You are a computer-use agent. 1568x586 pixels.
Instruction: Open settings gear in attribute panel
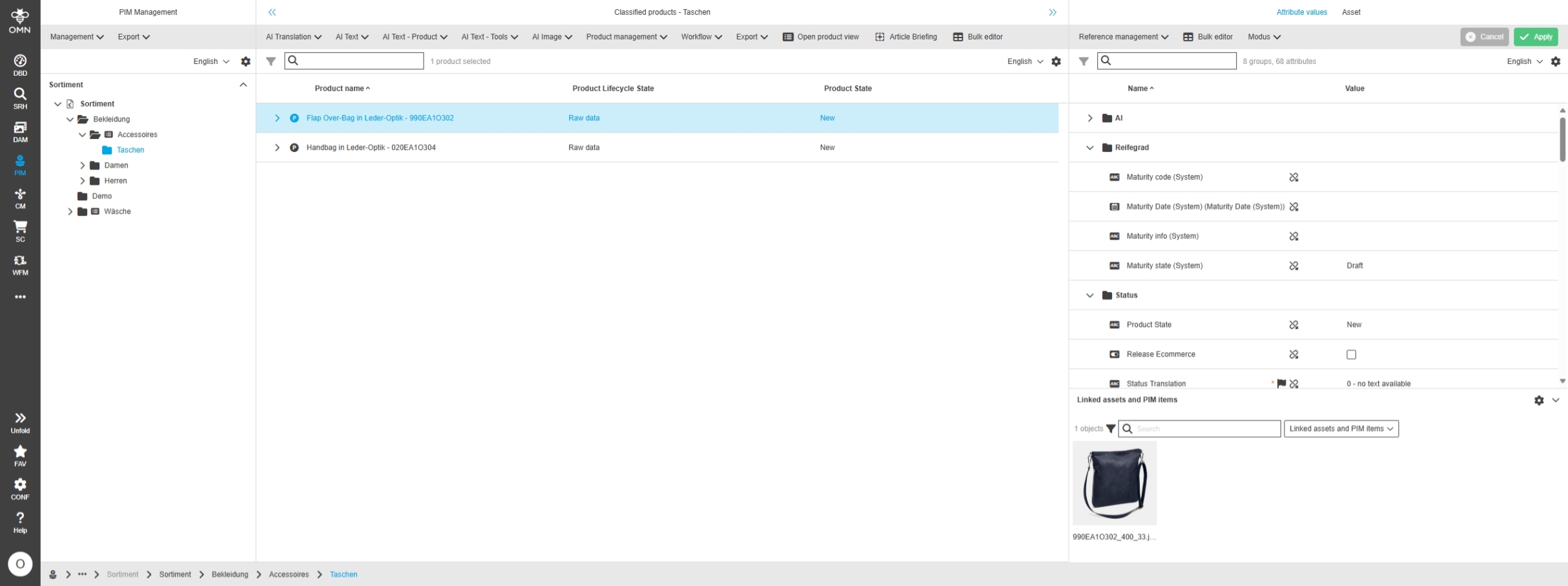pos(1556,61)
